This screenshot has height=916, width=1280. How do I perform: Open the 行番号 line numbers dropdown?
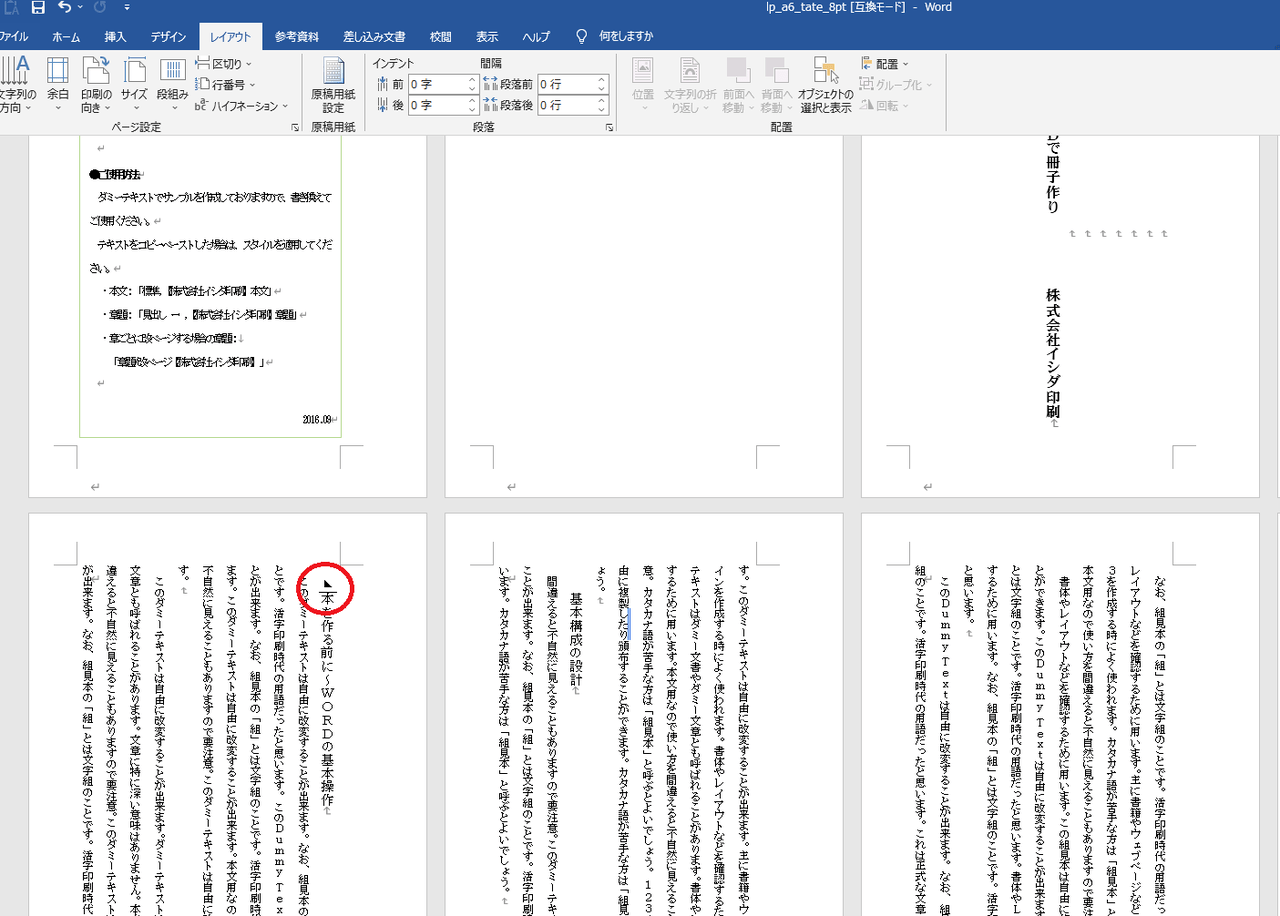pos(225,85)
